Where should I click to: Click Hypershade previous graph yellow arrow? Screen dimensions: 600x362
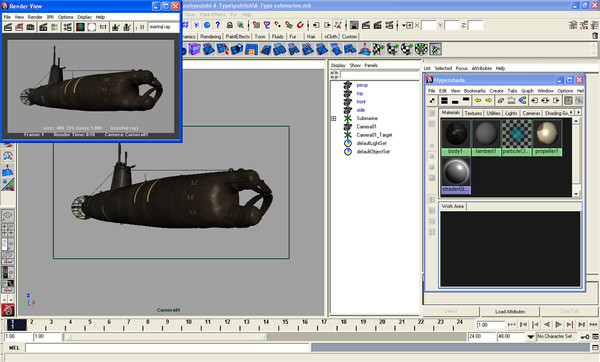click(478, 101)
